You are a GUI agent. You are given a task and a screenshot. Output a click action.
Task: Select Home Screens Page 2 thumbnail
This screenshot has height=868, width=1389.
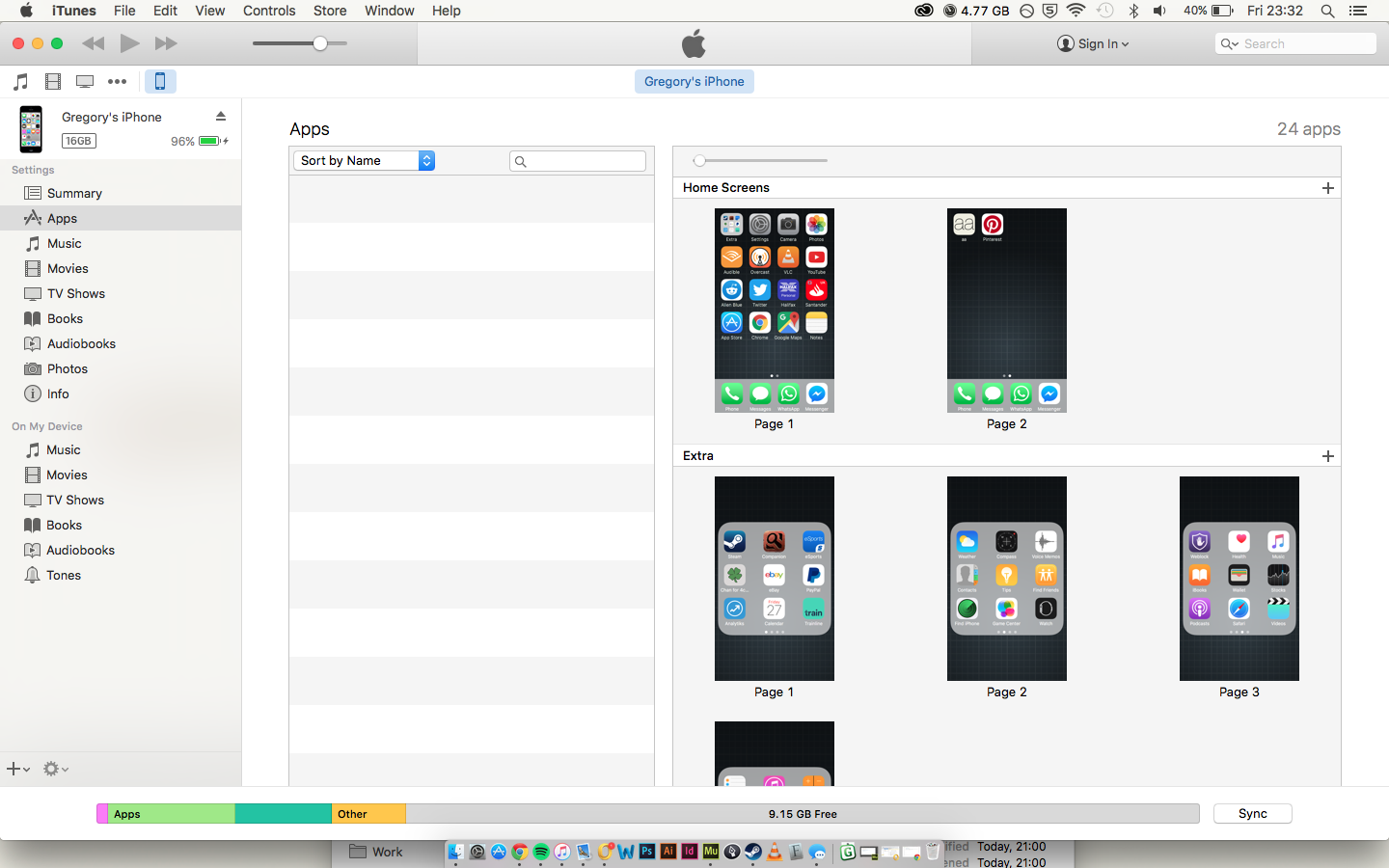(1007, 311)
